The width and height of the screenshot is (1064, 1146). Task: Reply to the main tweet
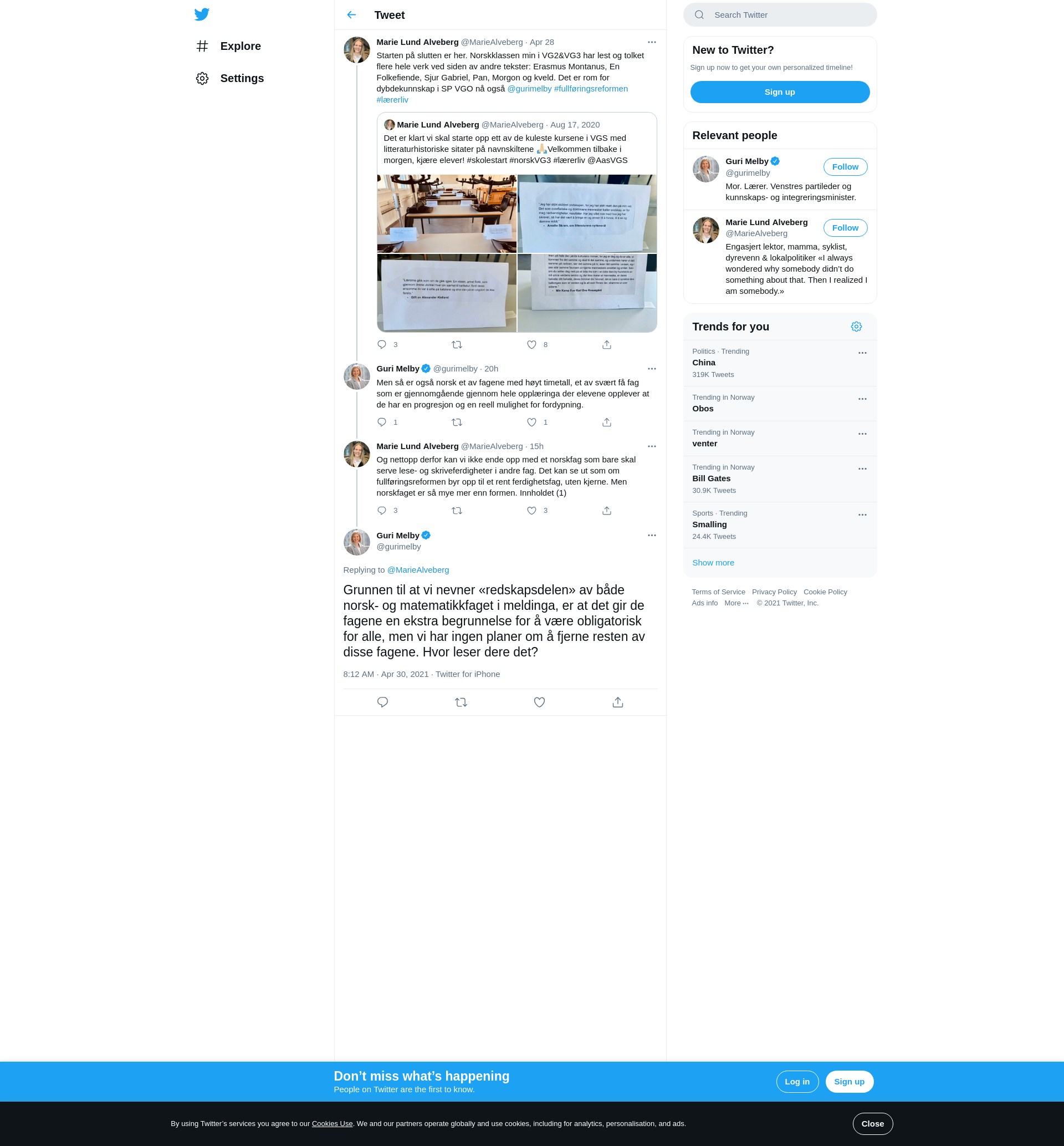382,702
